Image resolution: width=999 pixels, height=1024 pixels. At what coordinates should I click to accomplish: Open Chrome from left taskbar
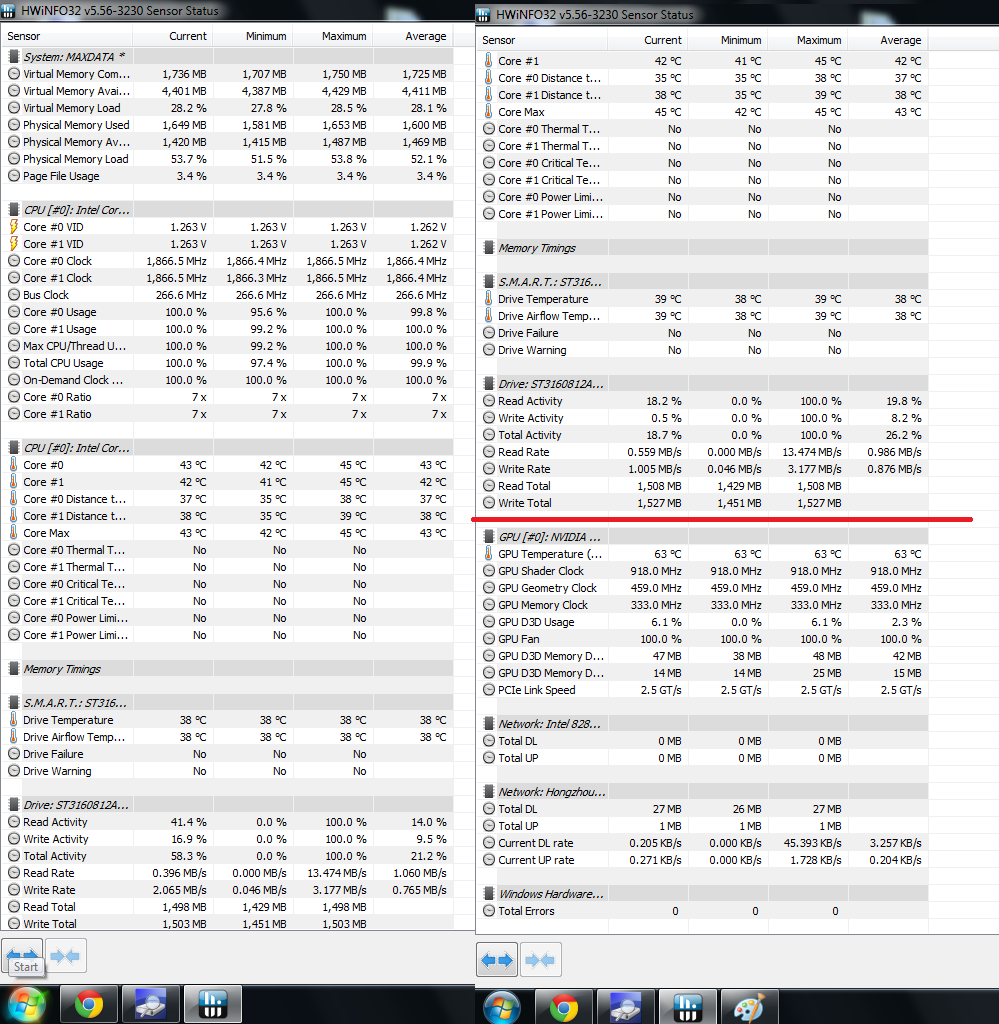click(x=89, y=1004)
